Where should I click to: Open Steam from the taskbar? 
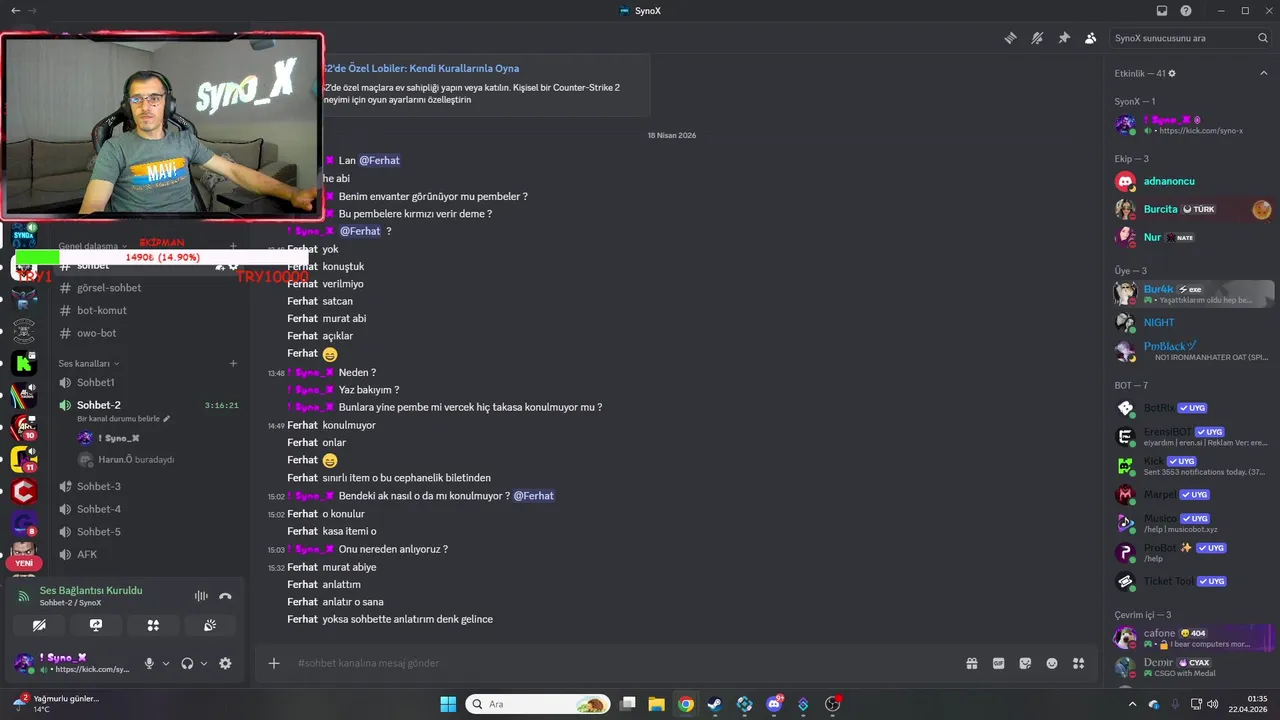point(714,704)
